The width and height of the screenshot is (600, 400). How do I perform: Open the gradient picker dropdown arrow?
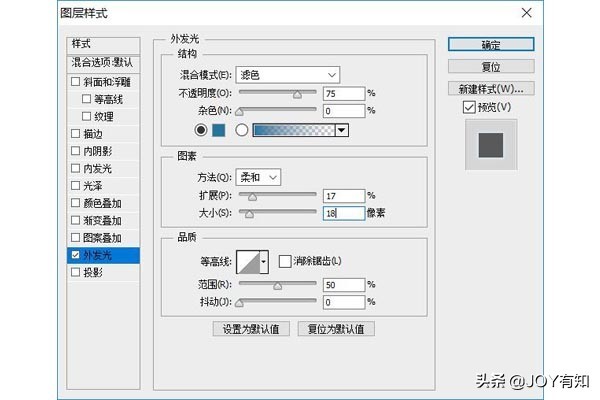341,130
